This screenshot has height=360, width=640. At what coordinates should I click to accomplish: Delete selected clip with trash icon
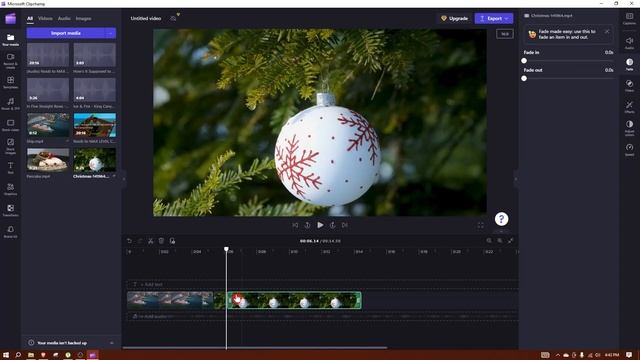(161, 241)
